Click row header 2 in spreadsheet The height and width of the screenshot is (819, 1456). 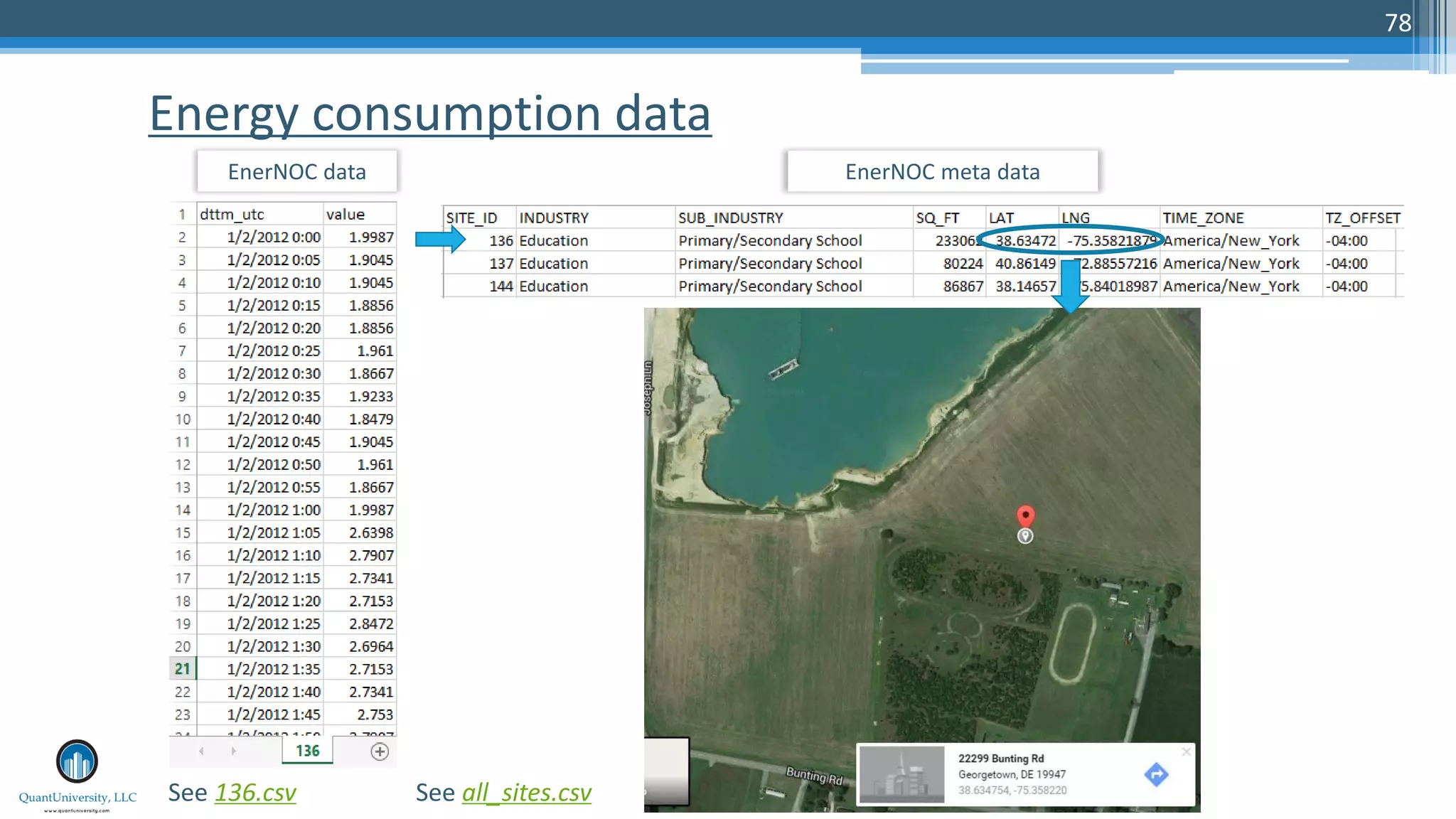pos(183,237)
